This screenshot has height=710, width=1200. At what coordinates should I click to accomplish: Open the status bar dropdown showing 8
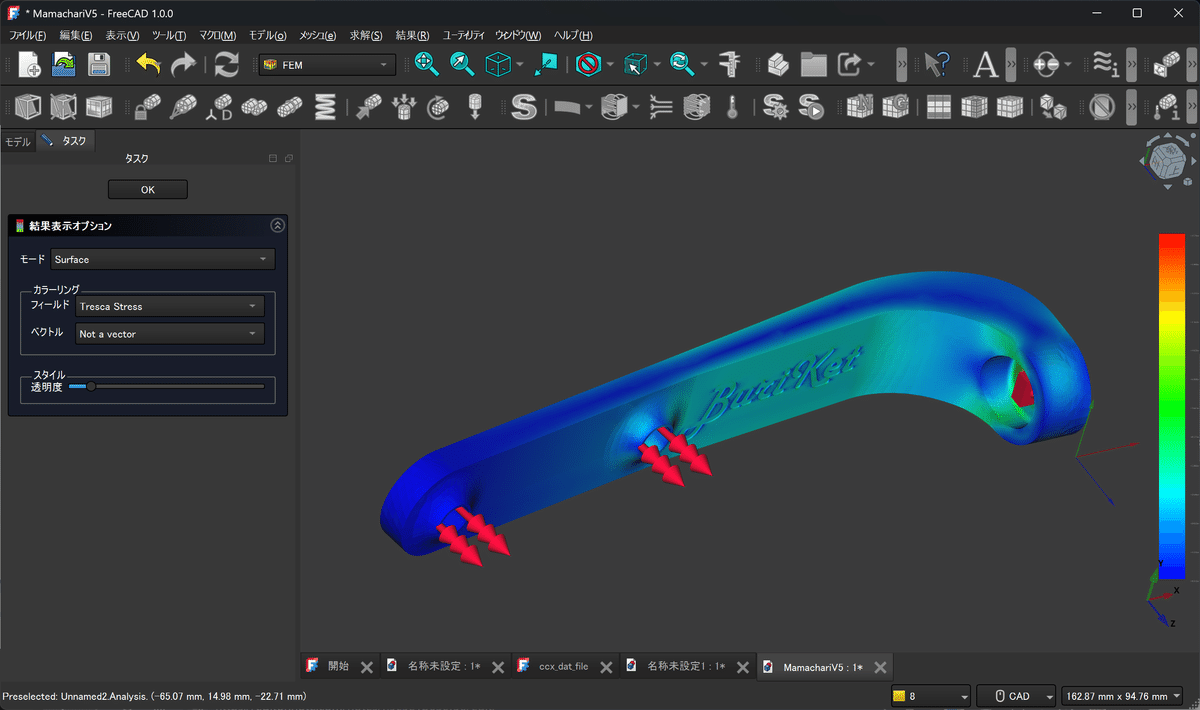(x=930, y=696)
